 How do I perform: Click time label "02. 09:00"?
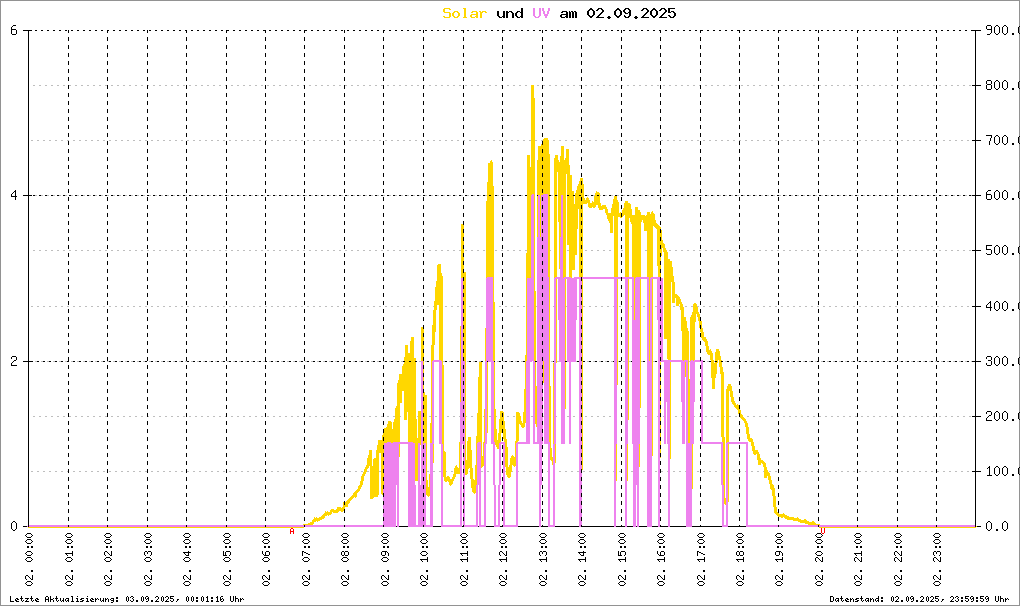pos(384,560)
